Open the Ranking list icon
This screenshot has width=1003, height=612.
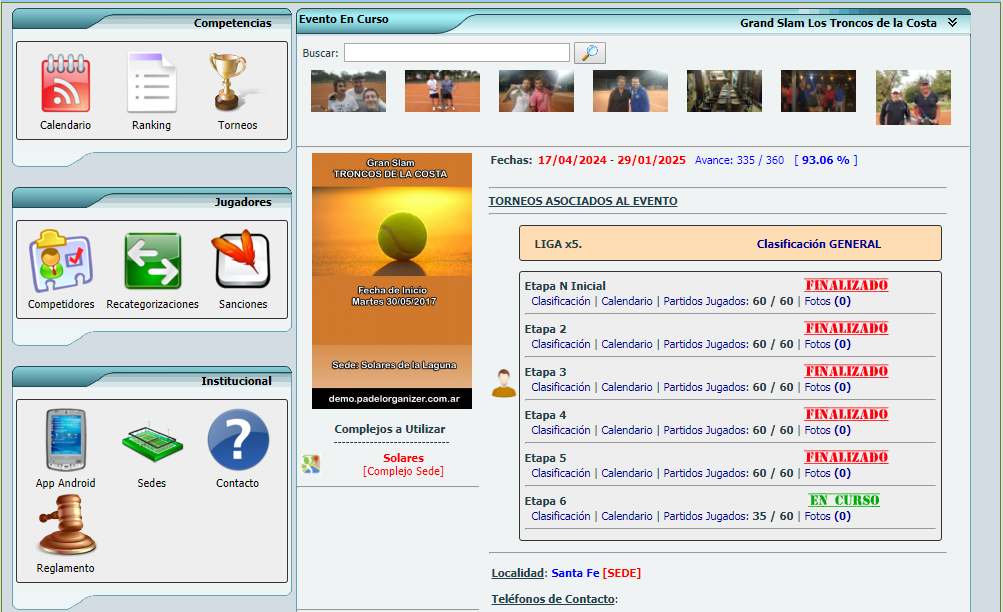point(151,83)
